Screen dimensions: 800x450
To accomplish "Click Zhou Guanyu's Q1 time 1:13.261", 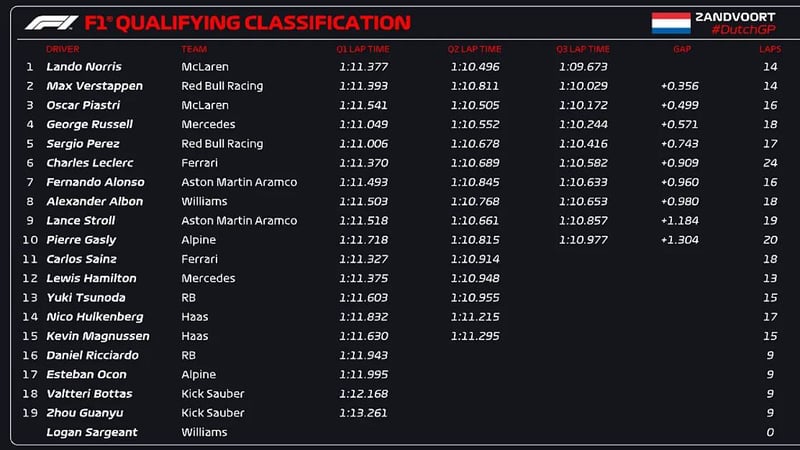I will point(363,413).
